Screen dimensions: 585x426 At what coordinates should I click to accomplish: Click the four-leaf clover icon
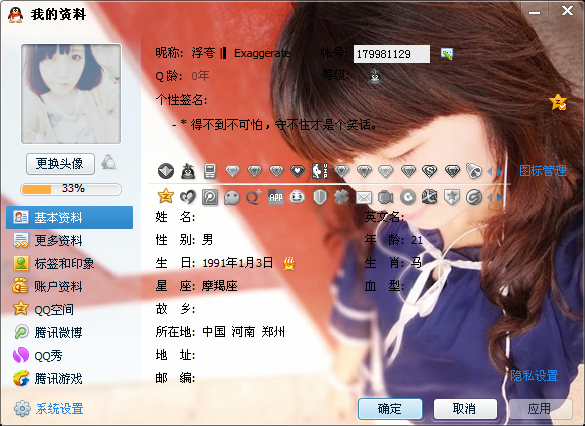click(341, 197)
